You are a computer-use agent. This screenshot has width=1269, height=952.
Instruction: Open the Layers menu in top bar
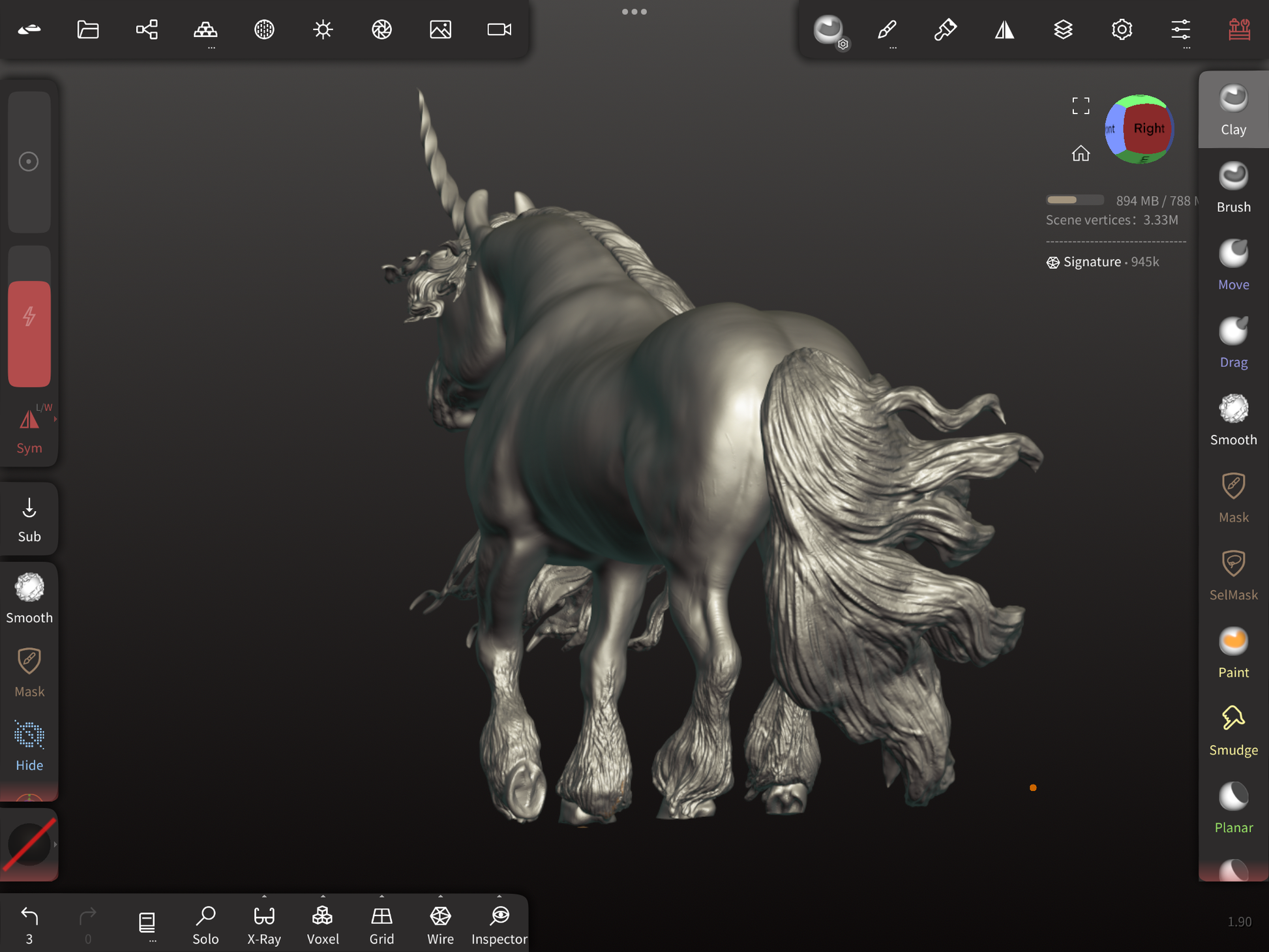pyautogui.click(x=1063, y=29)
